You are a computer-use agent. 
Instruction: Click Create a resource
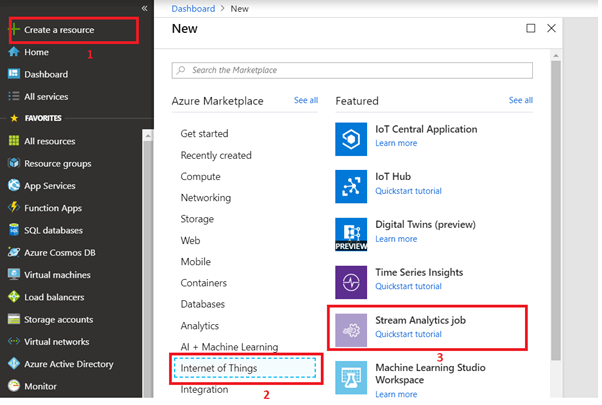(59, 30)
